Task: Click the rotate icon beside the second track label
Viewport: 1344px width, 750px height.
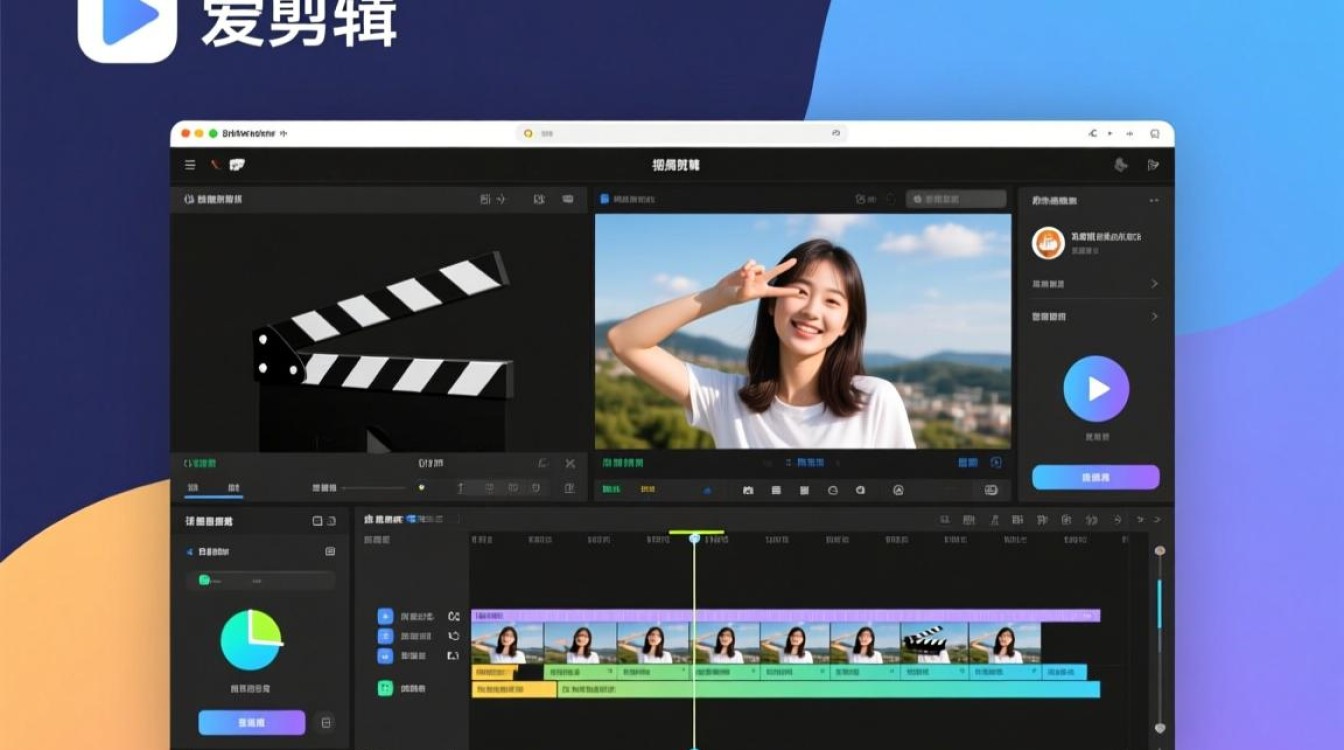Action: click(453, 636)
